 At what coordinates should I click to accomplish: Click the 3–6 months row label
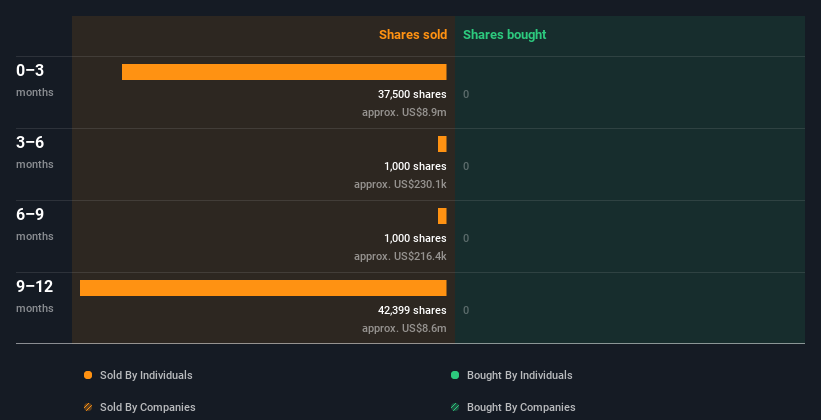tap(35, 152)
